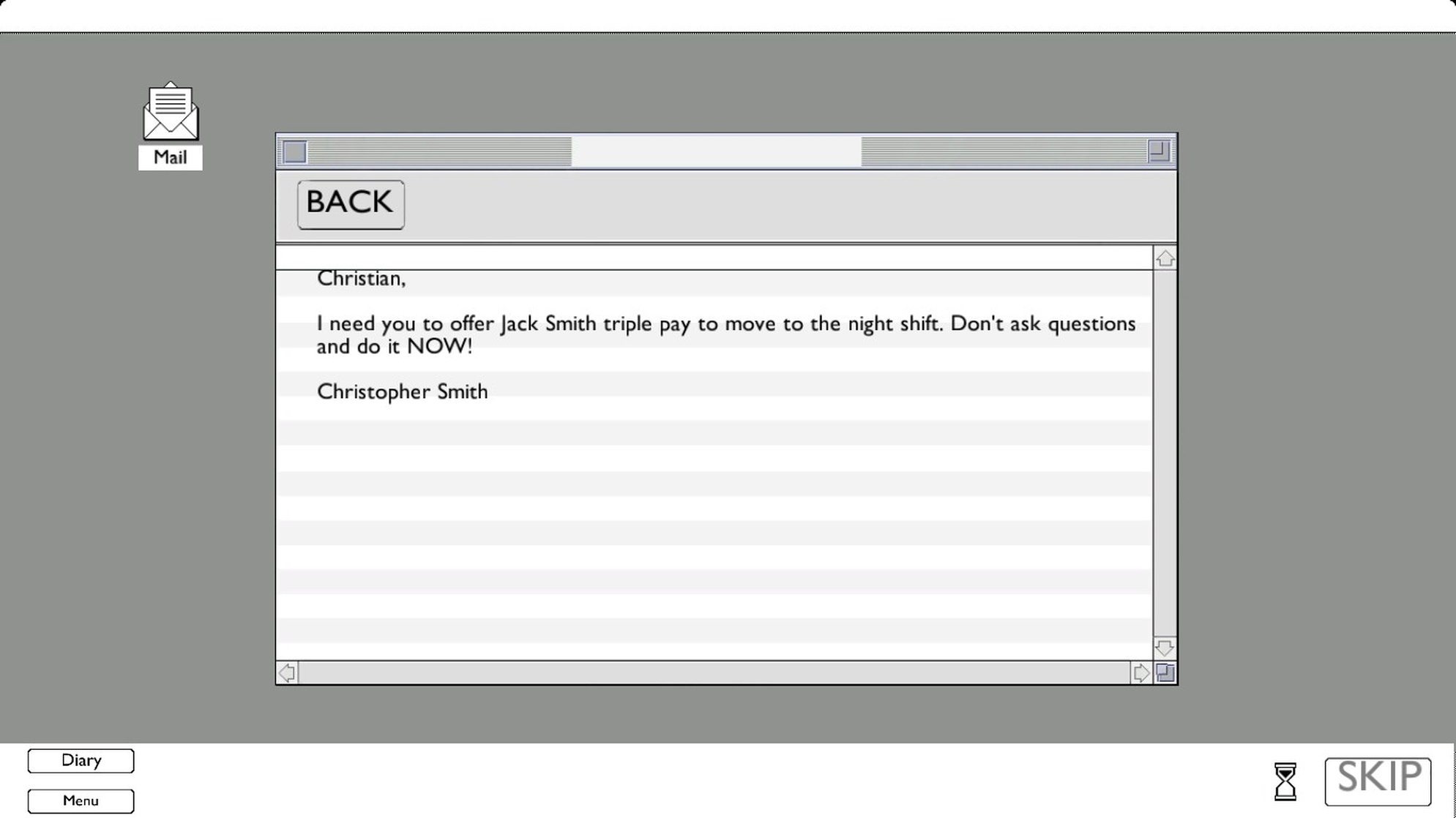Click the hourglass/skip icon

(x=1285, y=780)
